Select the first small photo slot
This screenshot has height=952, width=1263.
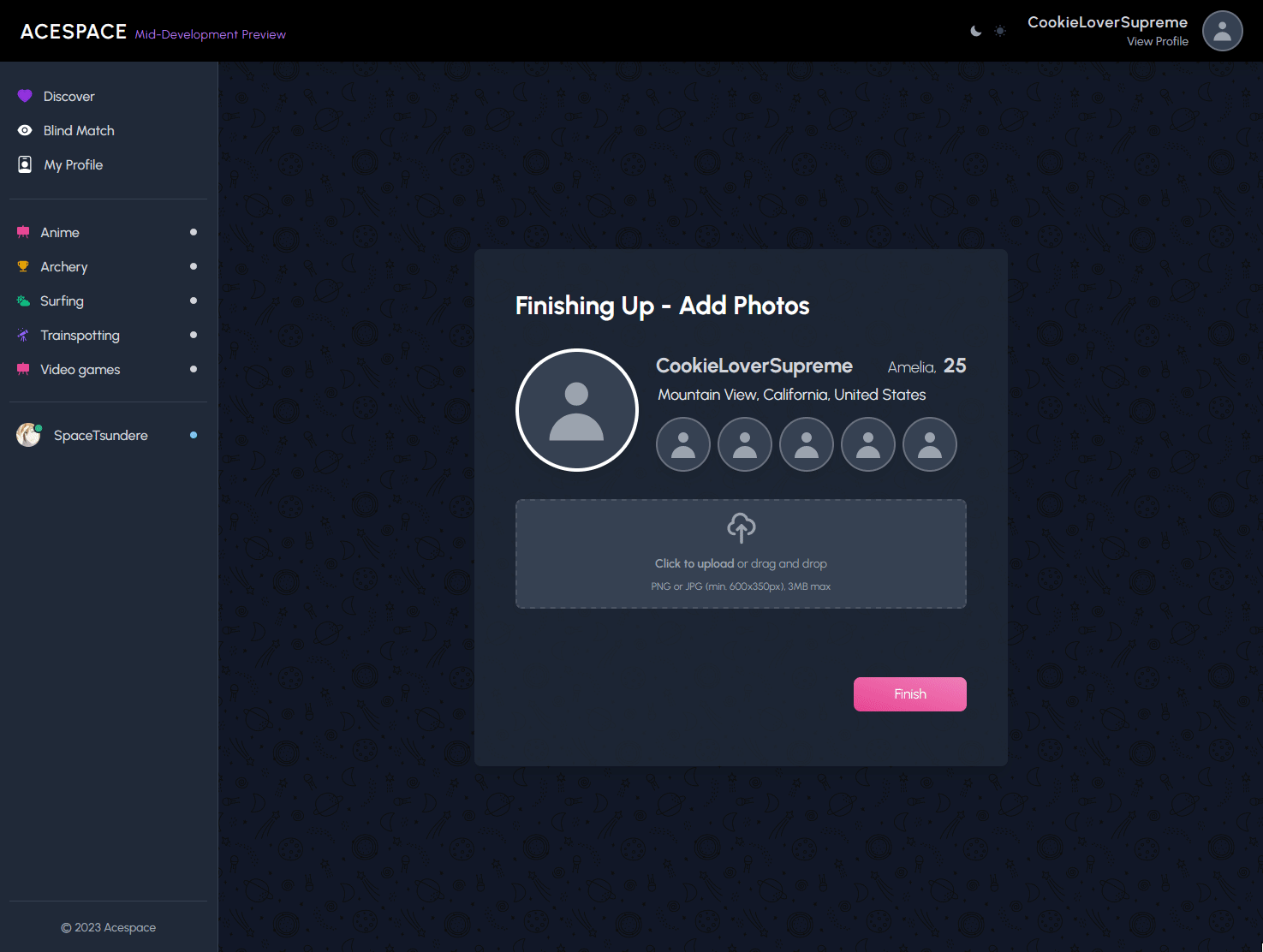683,444
